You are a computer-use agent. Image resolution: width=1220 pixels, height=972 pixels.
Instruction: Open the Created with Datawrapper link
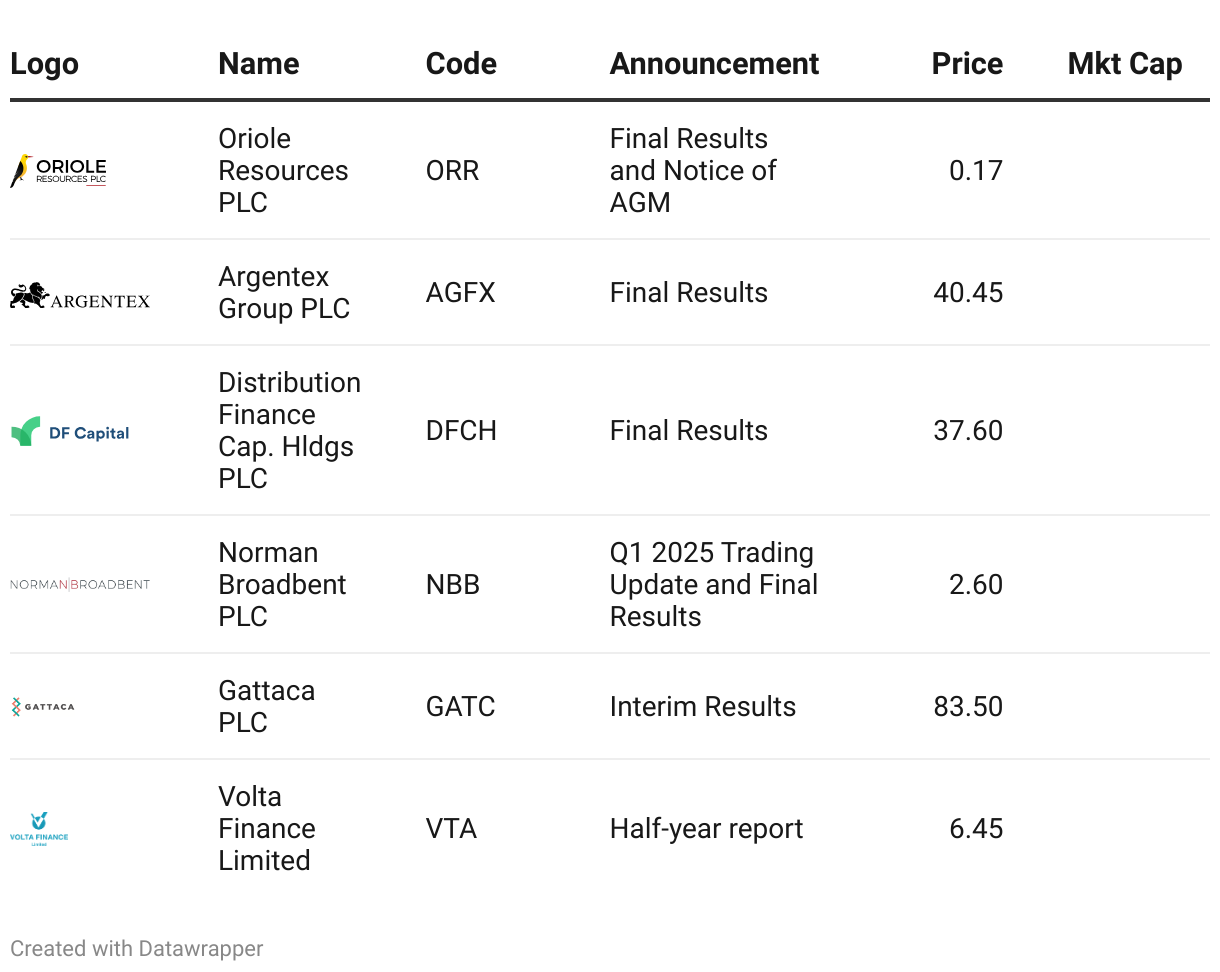pyautogui.click(x=137, y=949)
